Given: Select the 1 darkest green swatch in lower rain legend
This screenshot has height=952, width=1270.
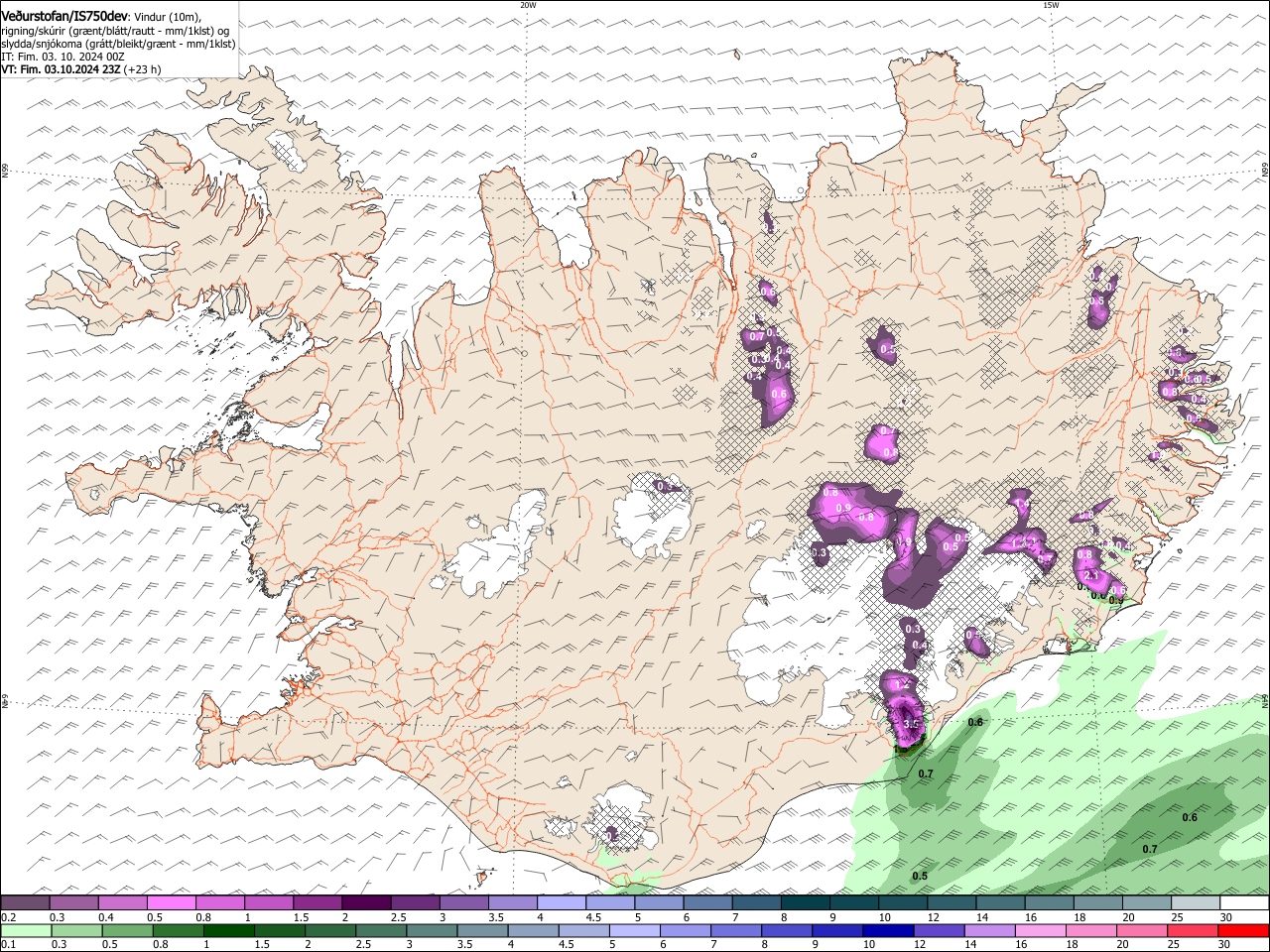Looking at the screenshot, I should coord(229,931).
